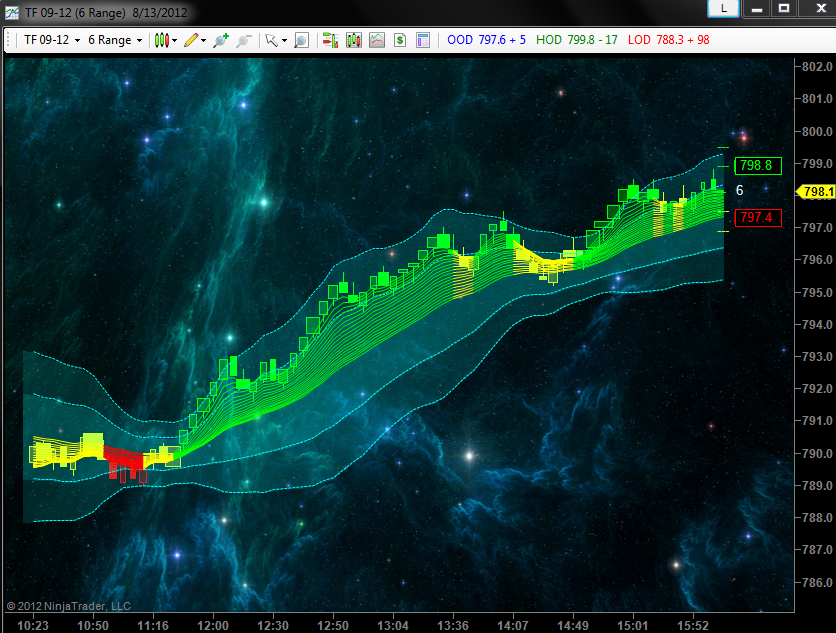836x633 pixels.
Task: Expand the chart style dropdown arrow
Action: tap(174, 41)
